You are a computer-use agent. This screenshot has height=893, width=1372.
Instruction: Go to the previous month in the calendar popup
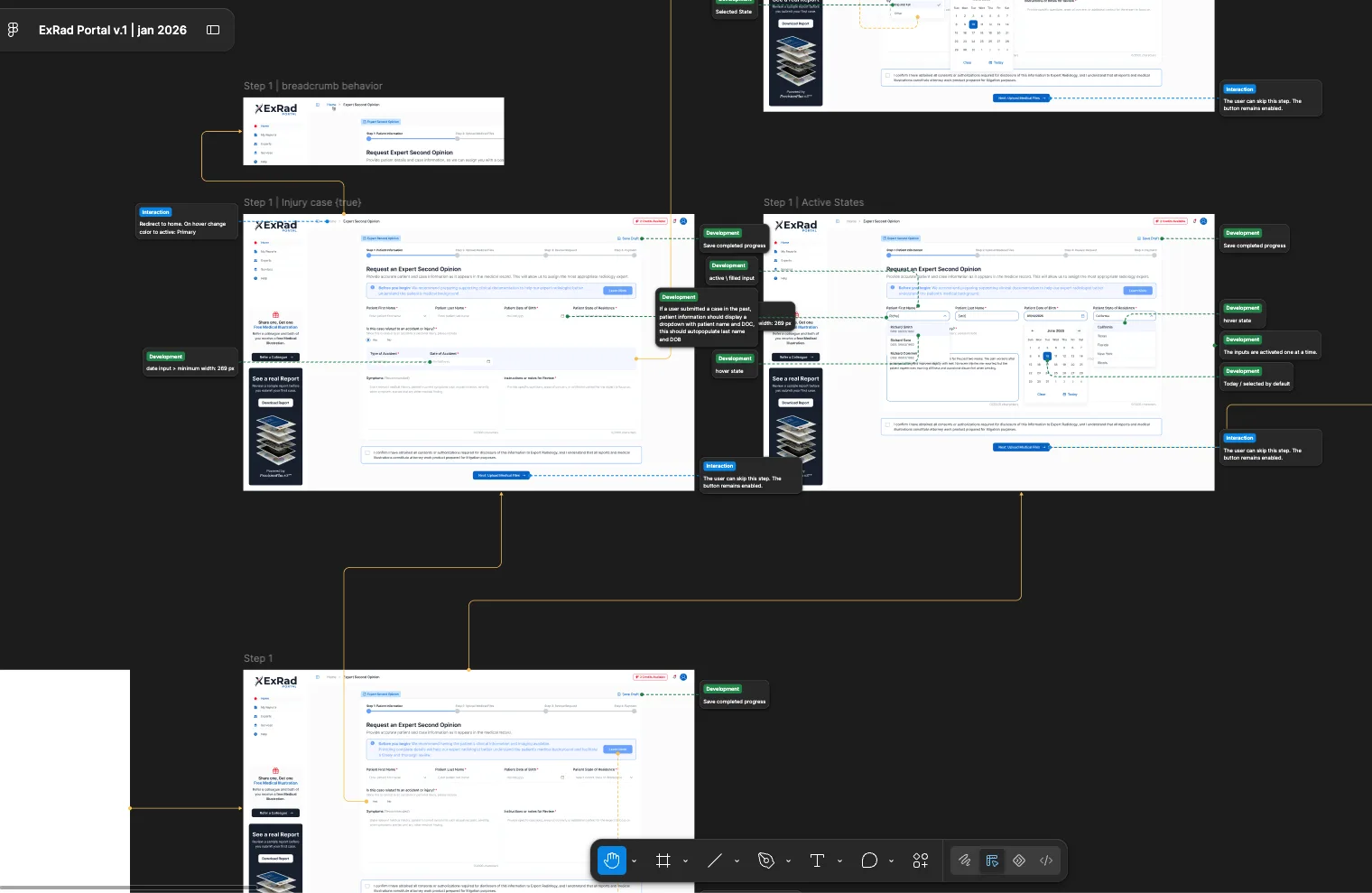[1033, 330]
